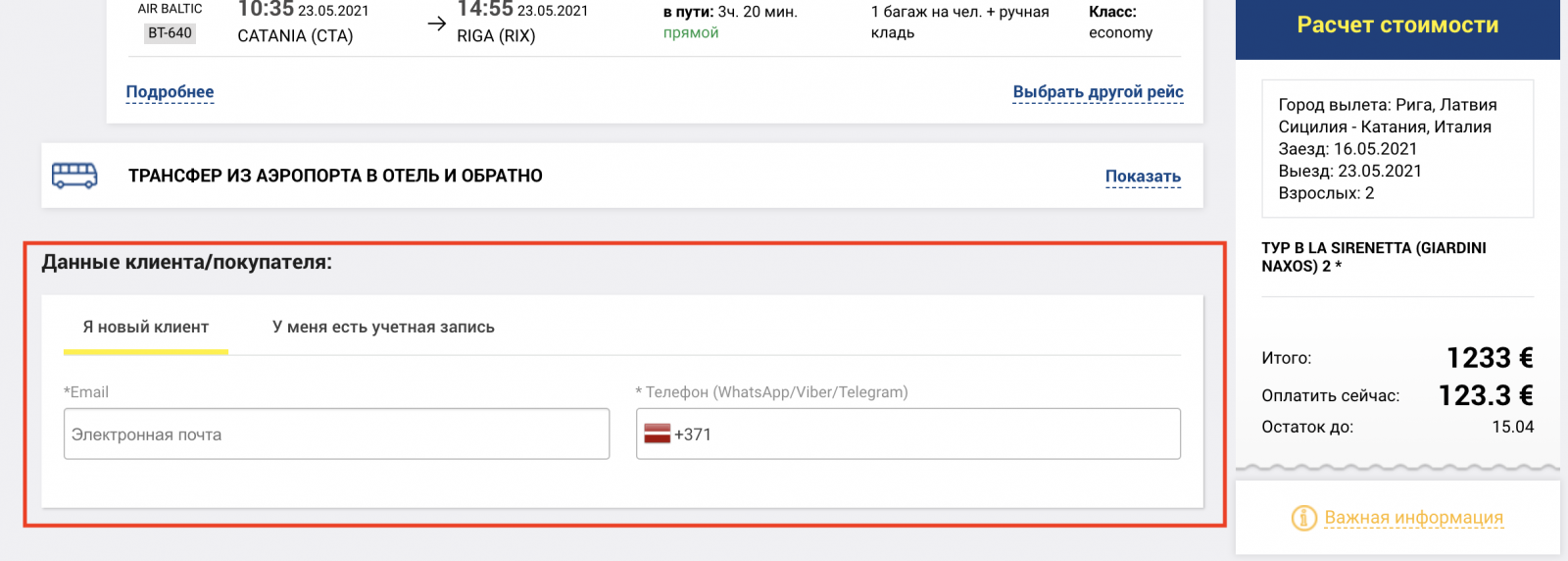Screen dimensions: 1568x561
Task: Click the ТРАНСФЕР ИЗ АЭРОПОРТА heading
Action: [335, 176]
